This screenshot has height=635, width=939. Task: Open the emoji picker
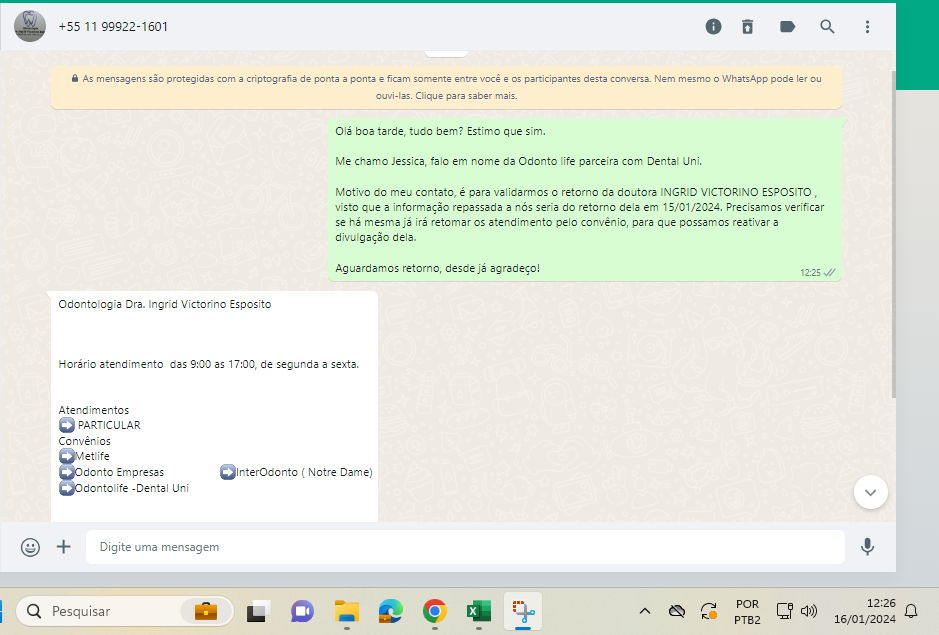31,547
